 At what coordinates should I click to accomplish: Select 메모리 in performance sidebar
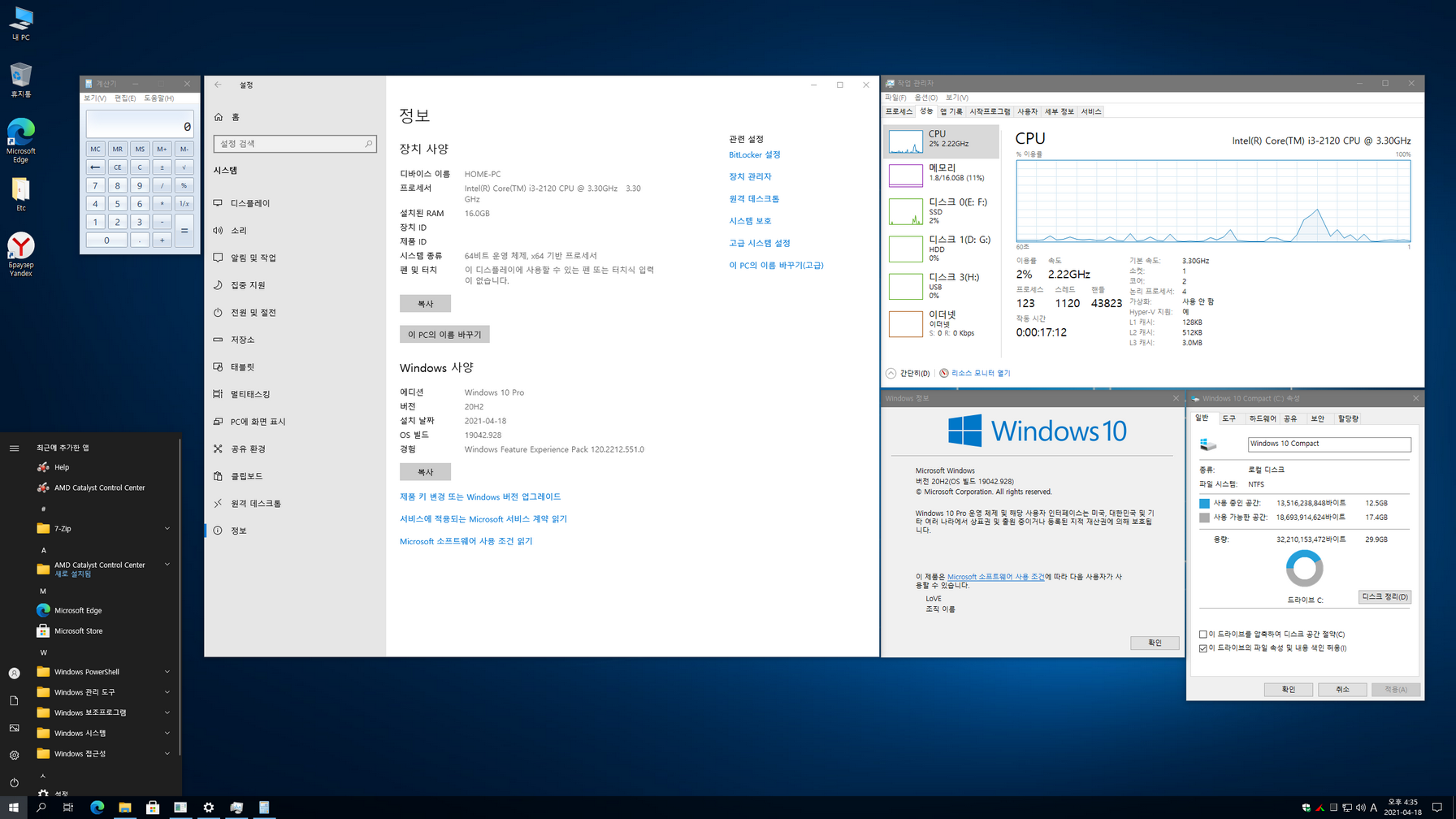(x=941, y=174)
